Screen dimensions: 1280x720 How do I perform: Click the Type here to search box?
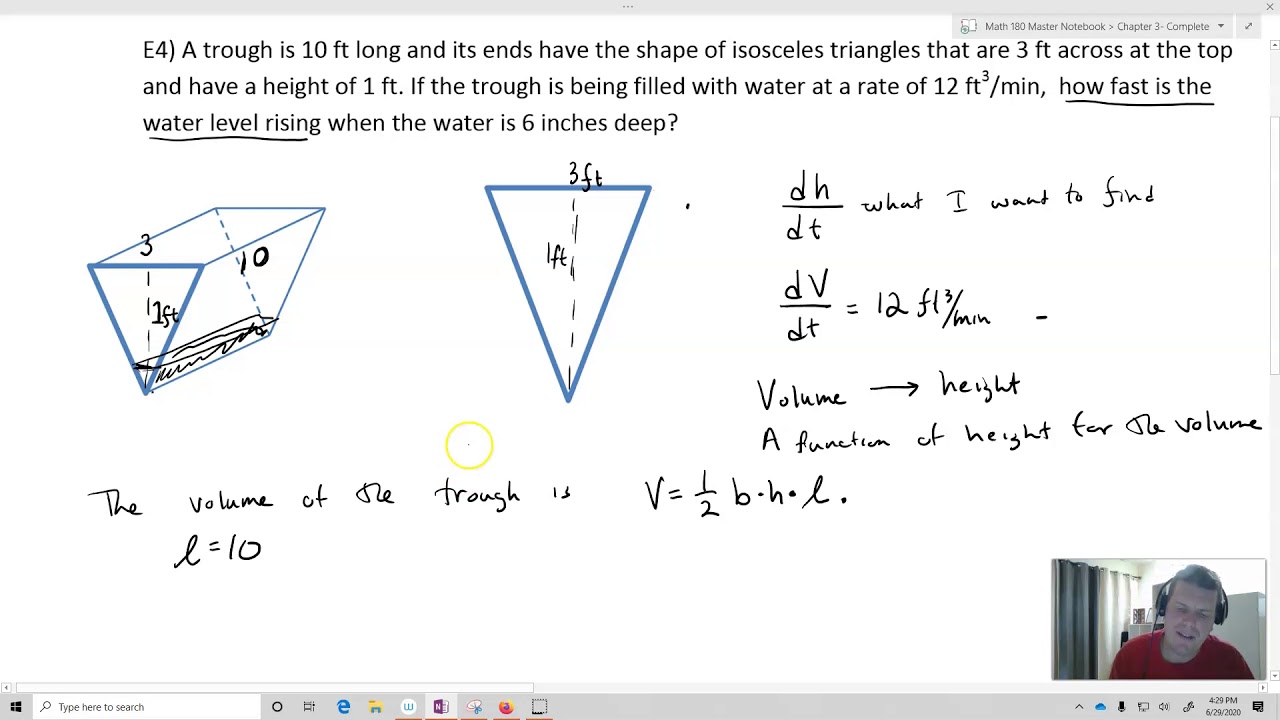point(146,707)
